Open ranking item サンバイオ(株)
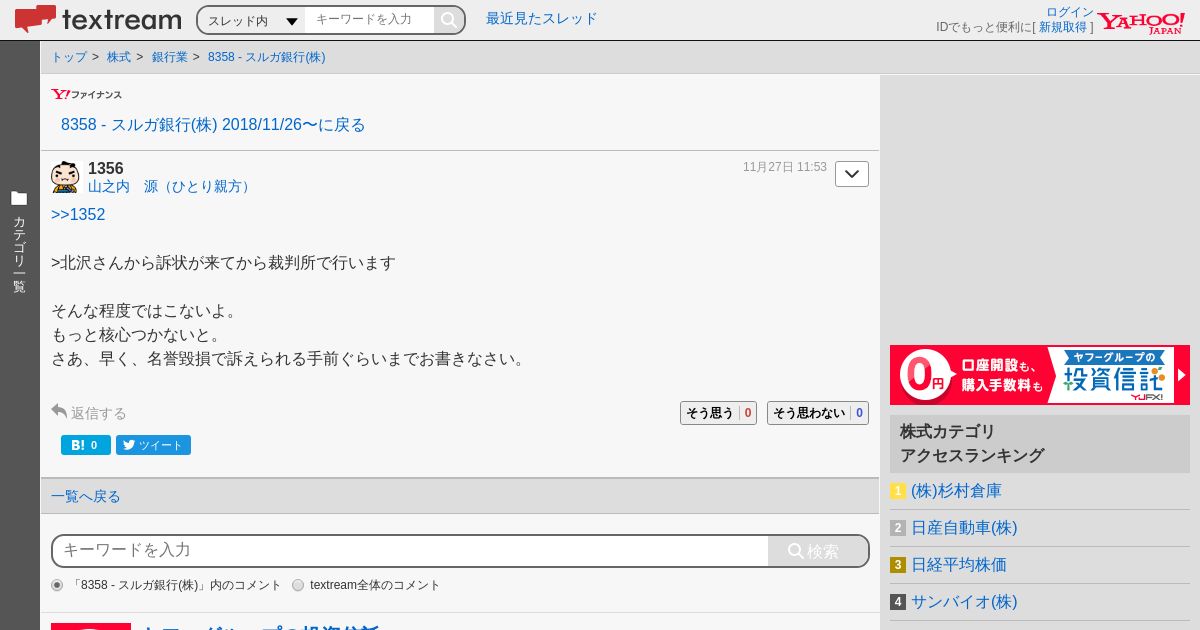 [x=964, y=602]
